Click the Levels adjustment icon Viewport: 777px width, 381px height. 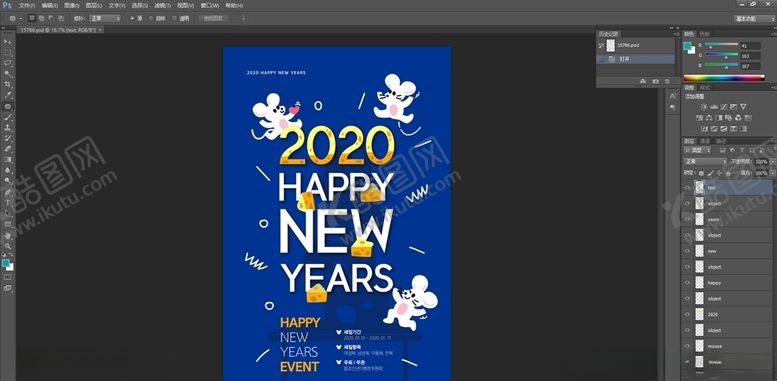[714, 107]
